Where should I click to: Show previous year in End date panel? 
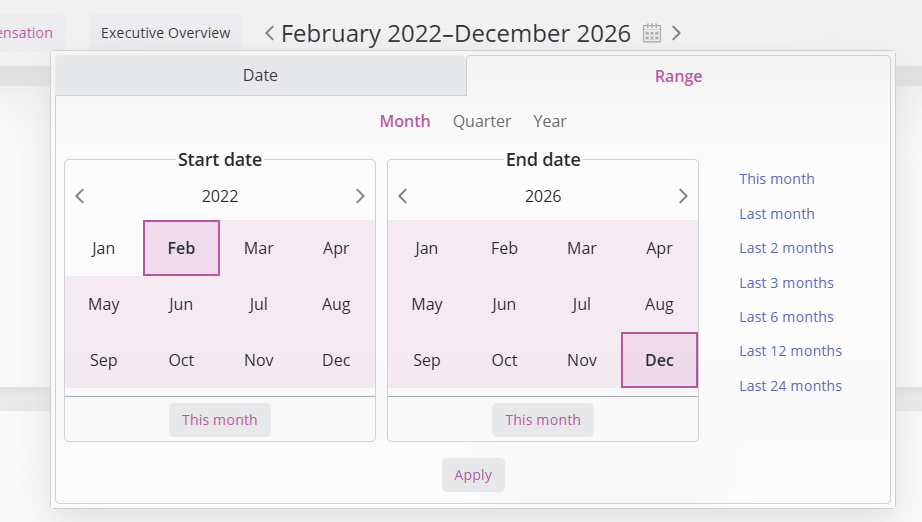click(x=403, y=196)
